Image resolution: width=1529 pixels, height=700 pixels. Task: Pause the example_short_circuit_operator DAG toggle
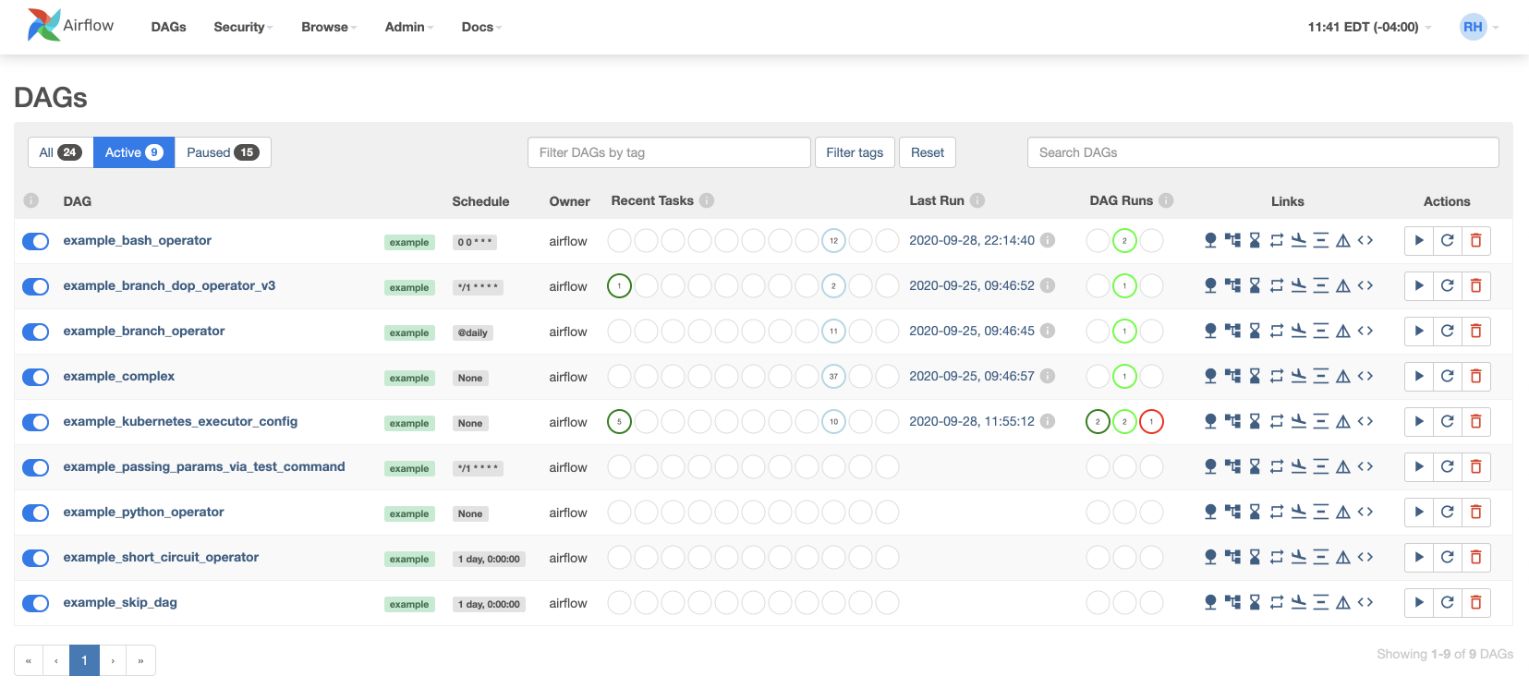(36, 558)
